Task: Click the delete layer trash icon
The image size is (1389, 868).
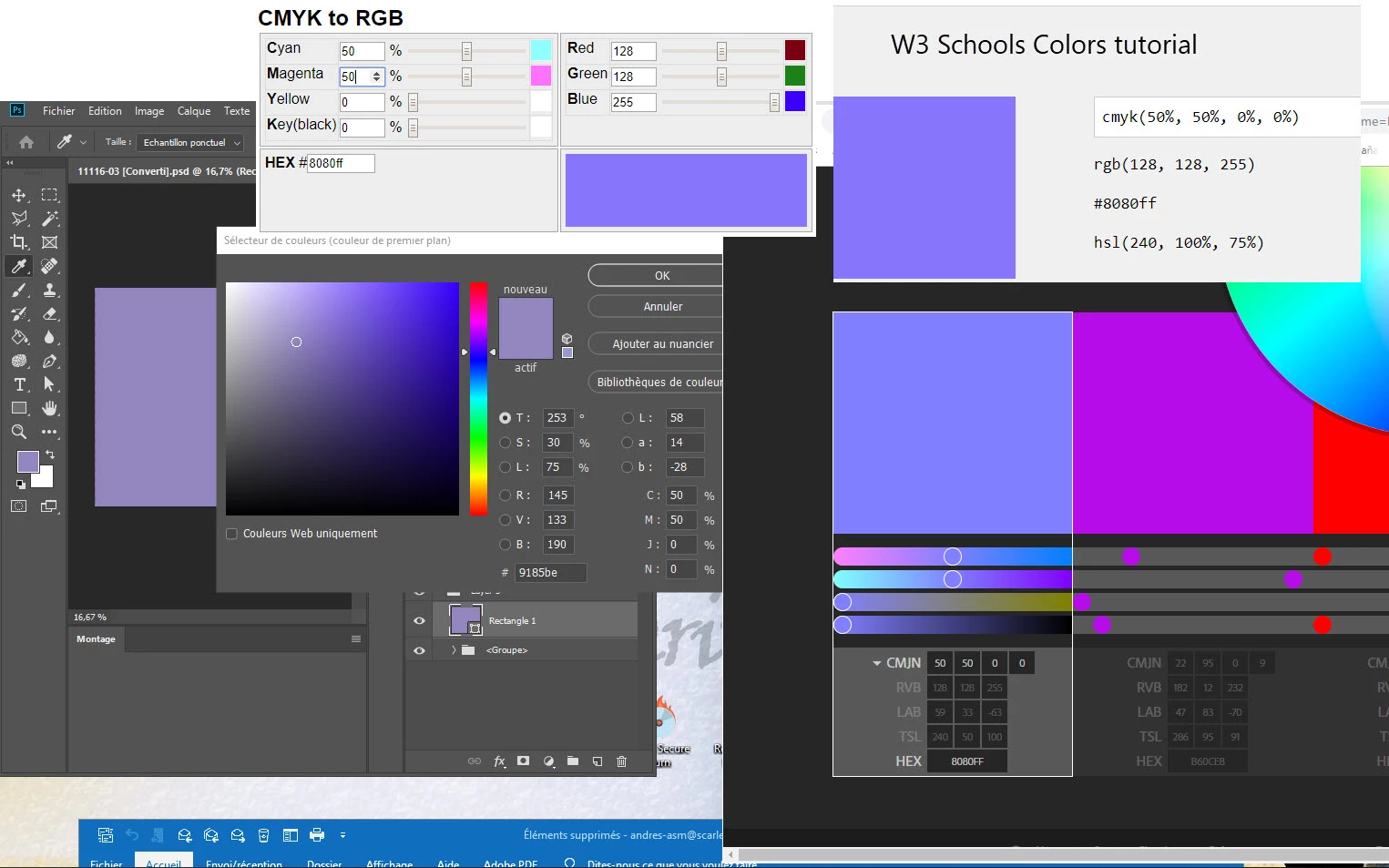Action: (621, 761)
